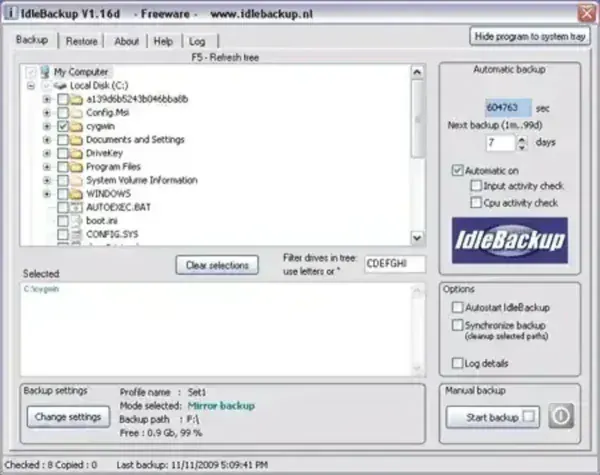This screenshot has width=600, height=475.
Task: Expand the Documents and Settings node
Action: [47, 140]
